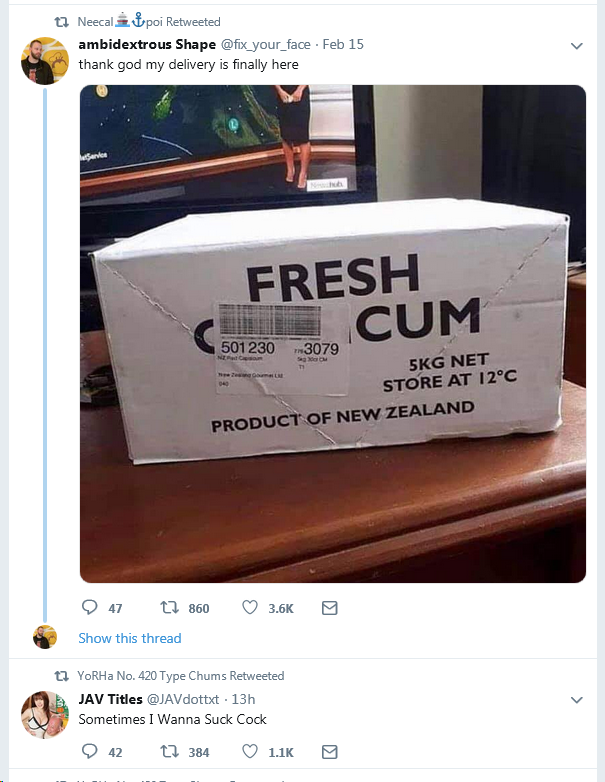Click the JAV Titles profile avatar
The width and height of the screenshot is (605, 782).
[x=44, y=715]
